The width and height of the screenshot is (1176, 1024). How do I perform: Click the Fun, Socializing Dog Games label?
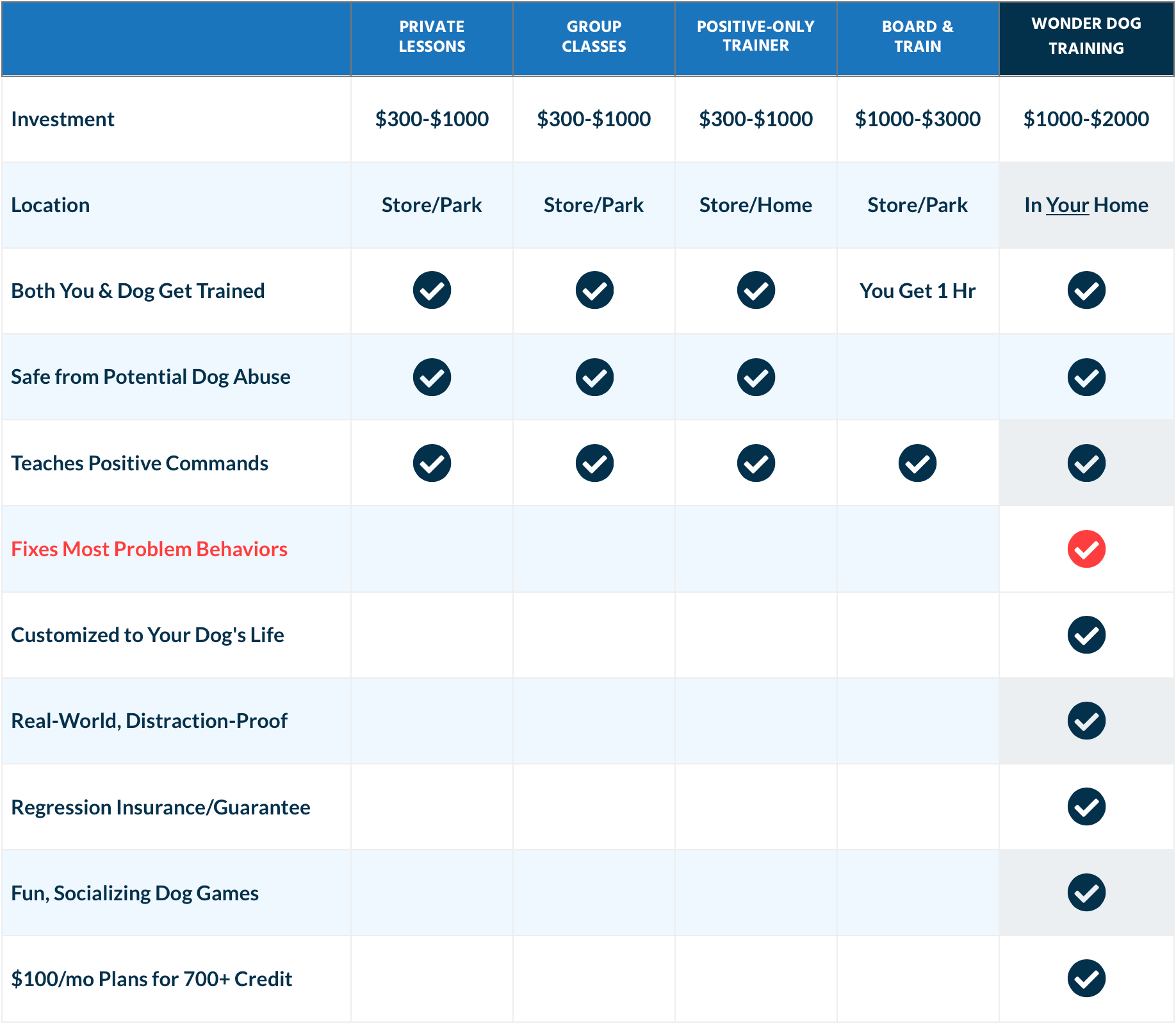pos(135,893)
